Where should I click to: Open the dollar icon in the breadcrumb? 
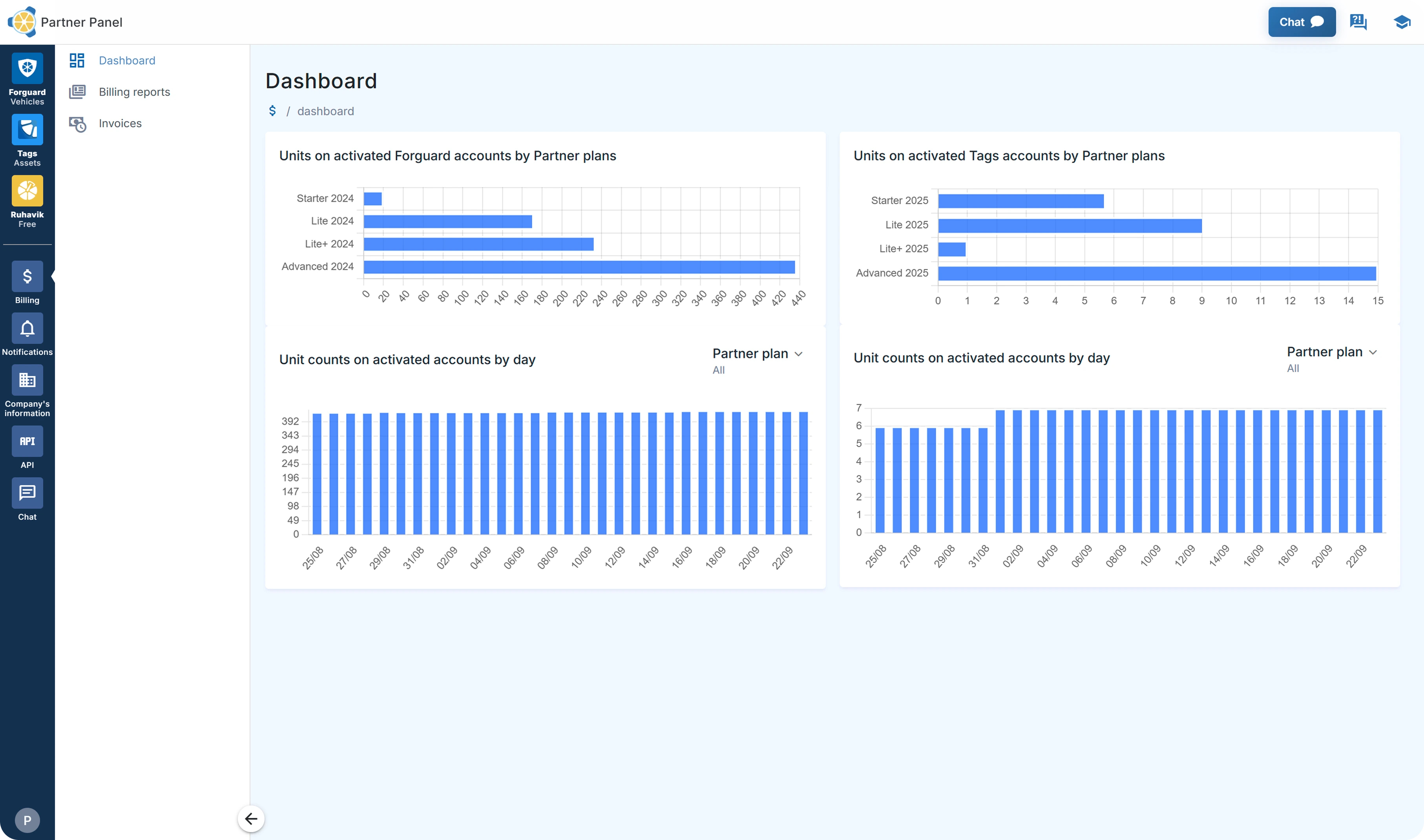(x=273, y=111)
